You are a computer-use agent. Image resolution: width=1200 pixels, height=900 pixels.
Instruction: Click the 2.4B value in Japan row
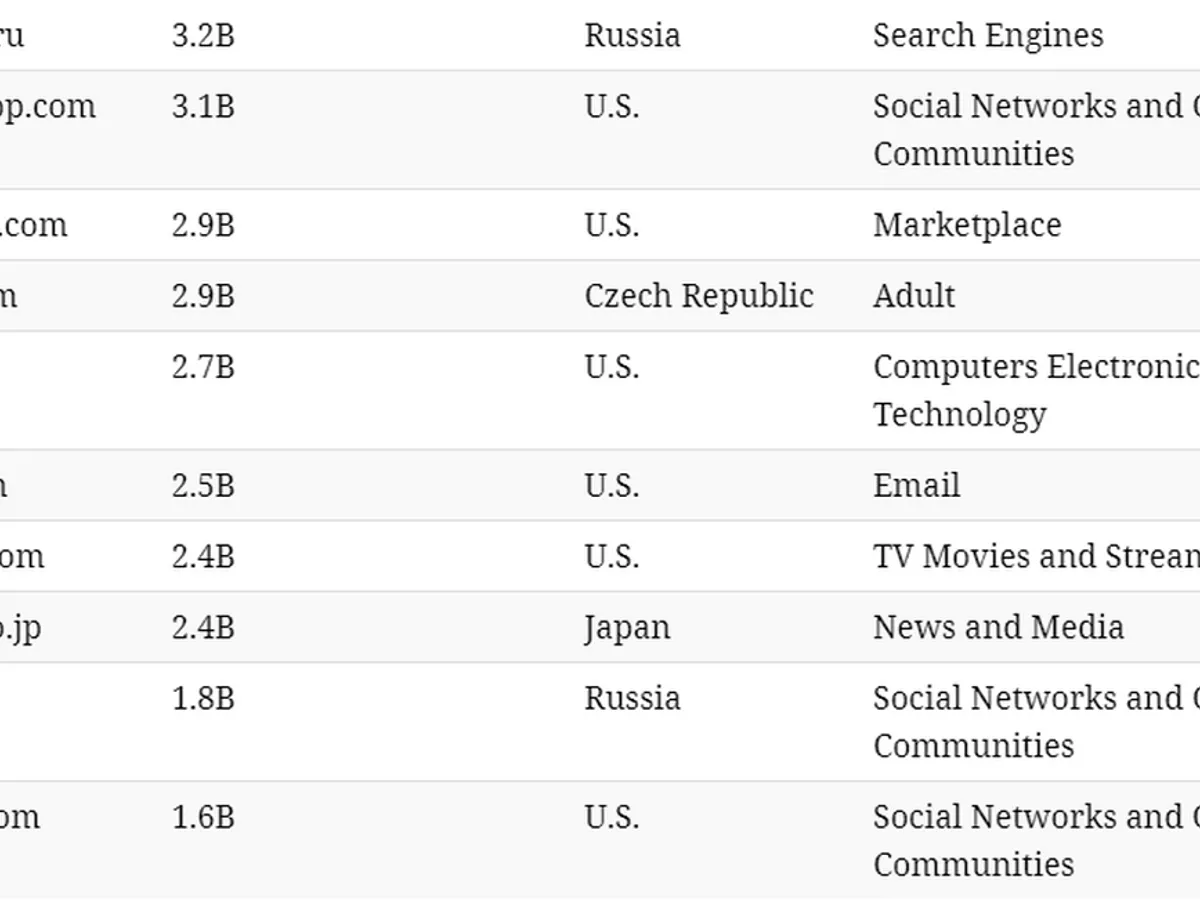click(203, 628)
